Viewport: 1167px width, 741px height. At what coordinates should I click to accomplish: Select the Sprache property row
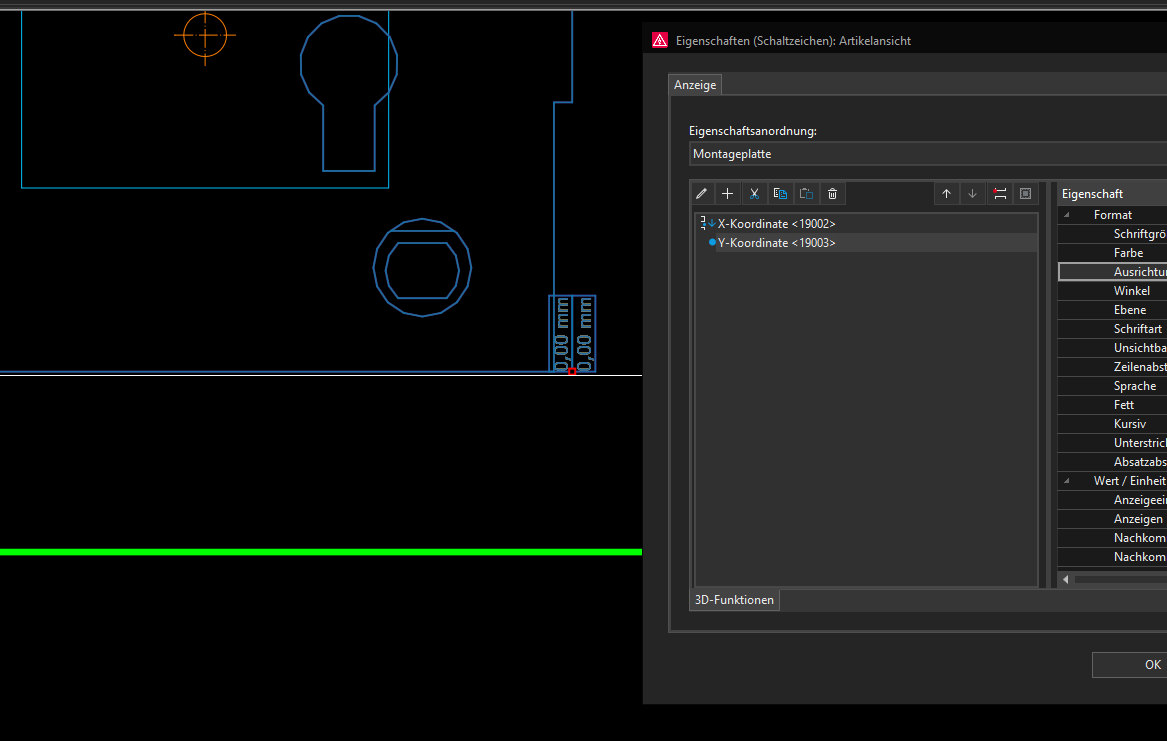click(1112, 385)
